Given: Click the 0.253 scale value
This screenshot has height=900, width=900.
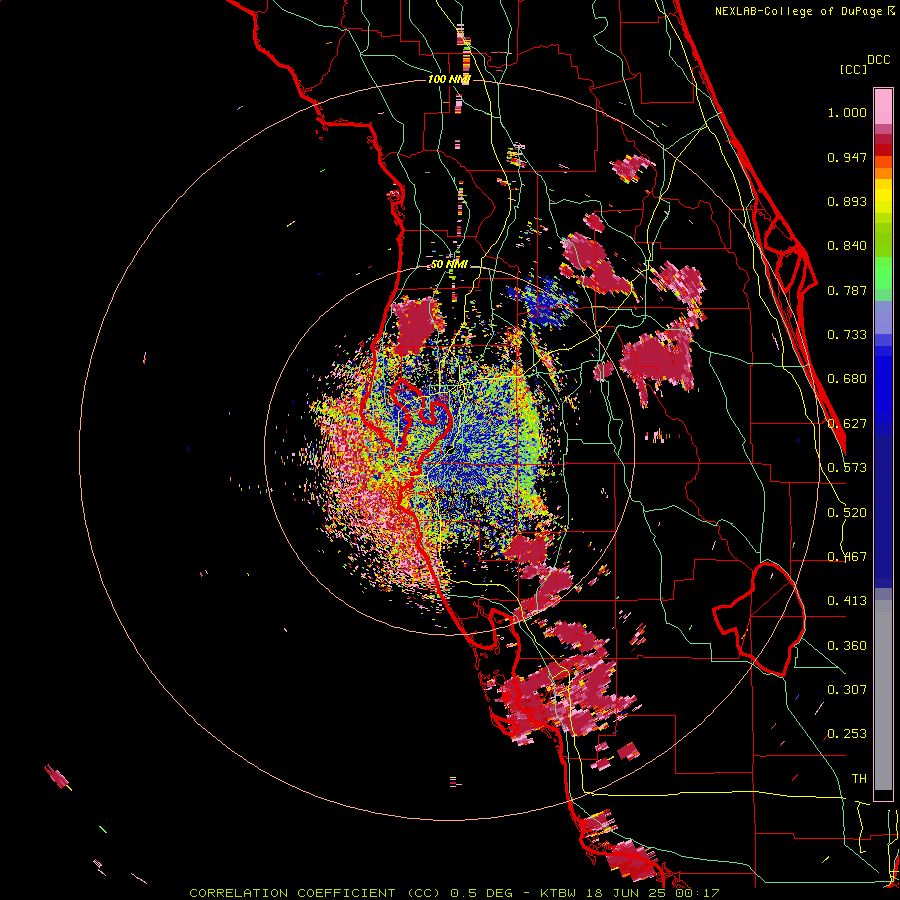Looking at the screenshot, I should tap(847, 734).
